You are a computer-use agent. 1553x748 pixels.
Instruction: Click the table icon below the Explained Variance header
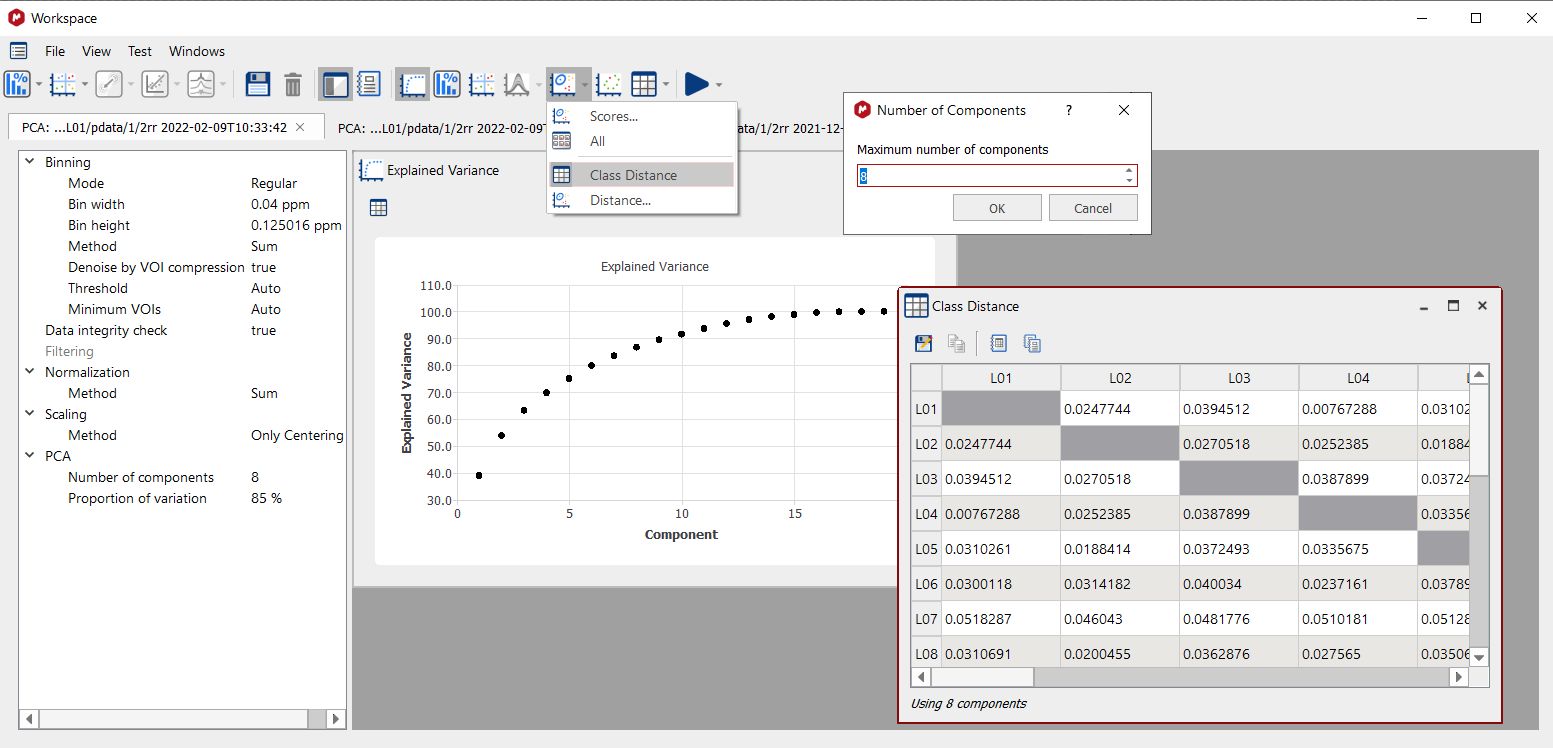[378, 208]
